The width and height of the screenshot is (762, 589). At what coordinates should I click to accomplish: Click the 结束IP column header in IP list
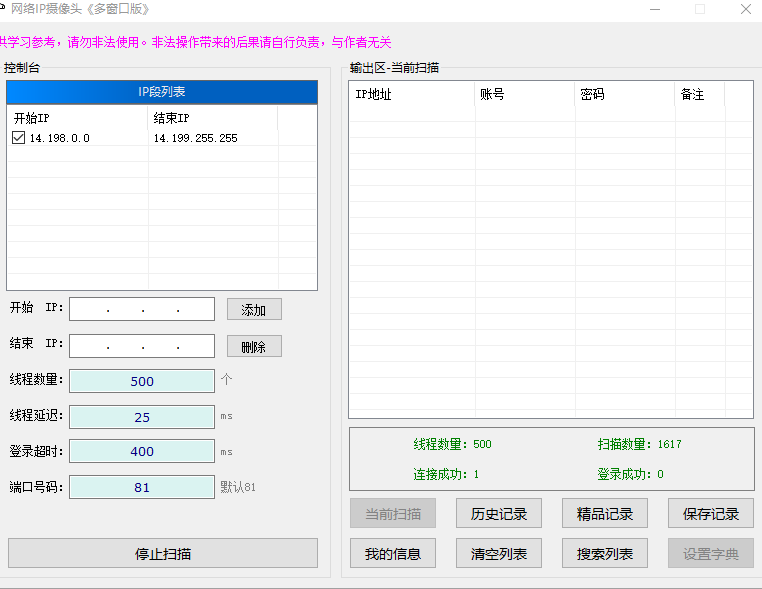tap(212, 118)
